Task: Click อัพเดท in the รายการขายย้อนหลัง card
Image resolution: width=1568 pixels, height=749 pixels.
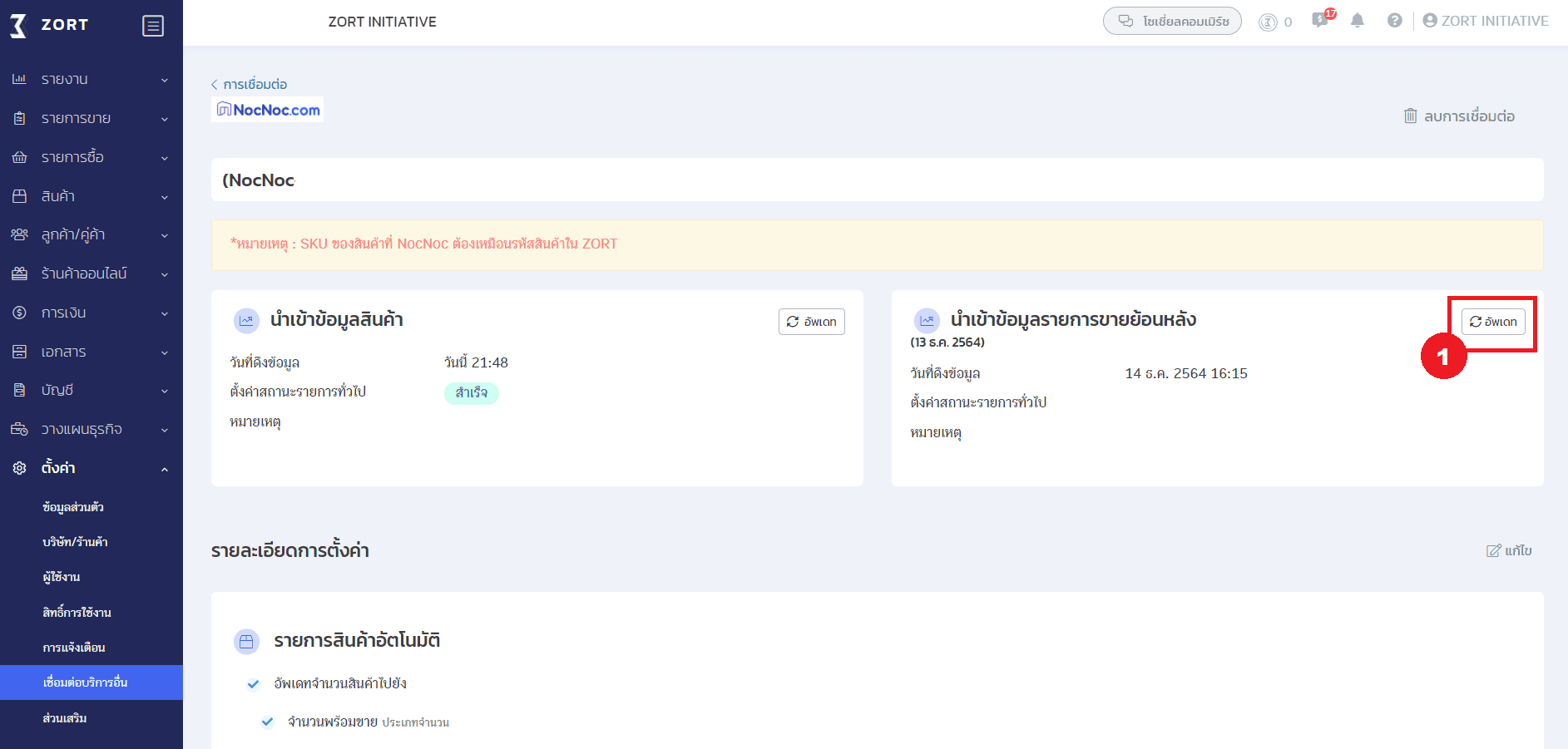Action: pyautogui.click(x=1493, y=322)
